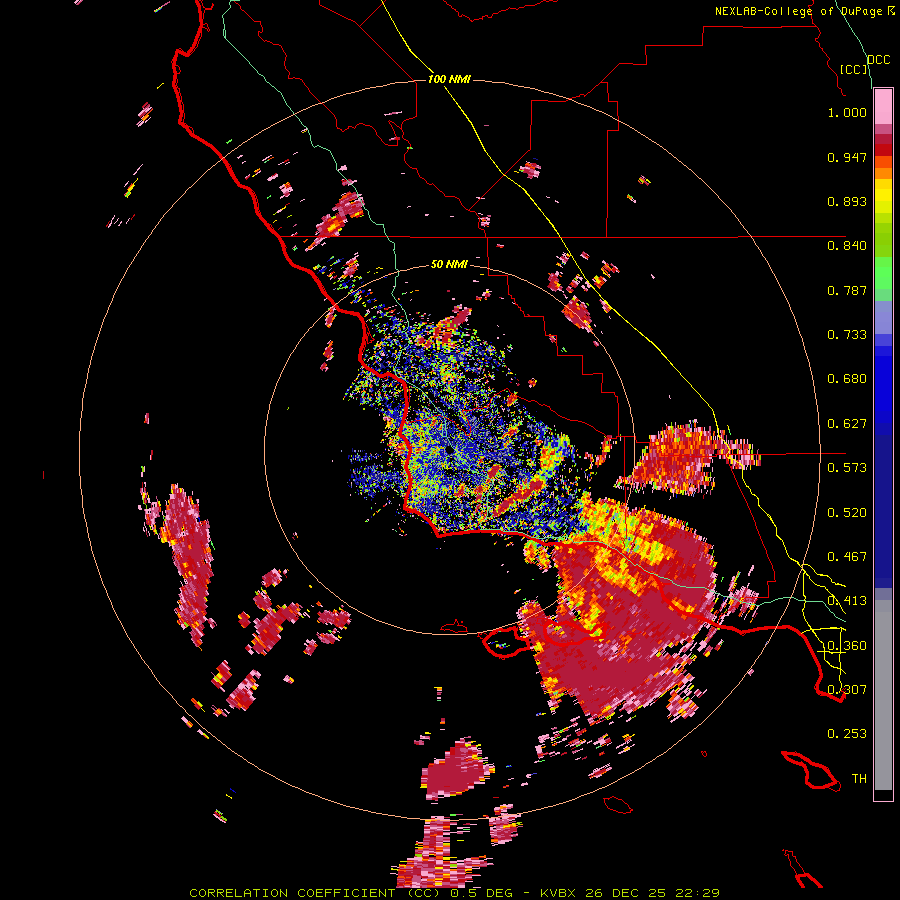Click the 0.627 scale value
This screenshot has height=900, width=900.
847,424
